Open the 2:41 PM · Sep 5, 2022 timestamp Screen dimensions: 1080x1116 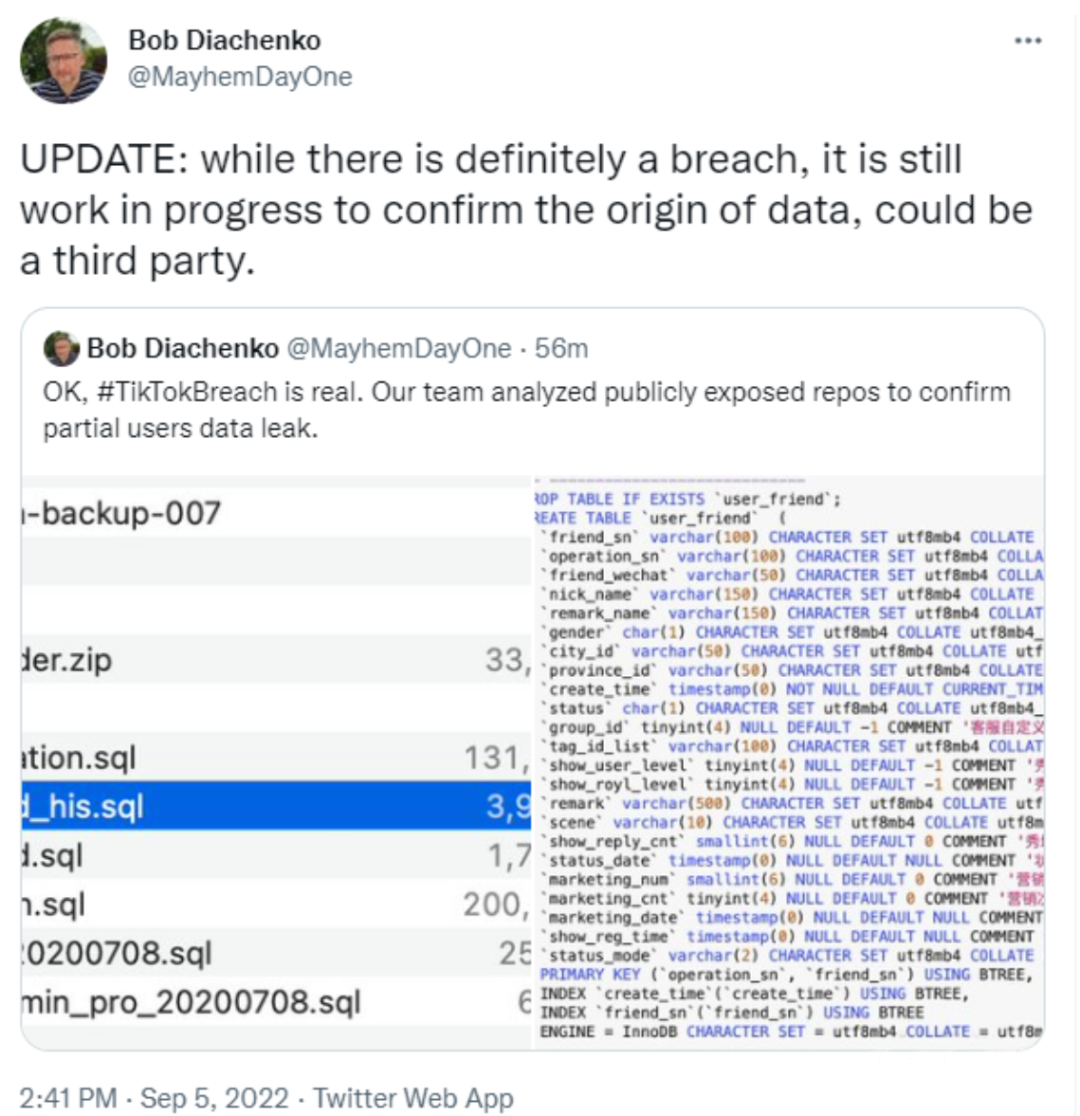pos(154,1097)
